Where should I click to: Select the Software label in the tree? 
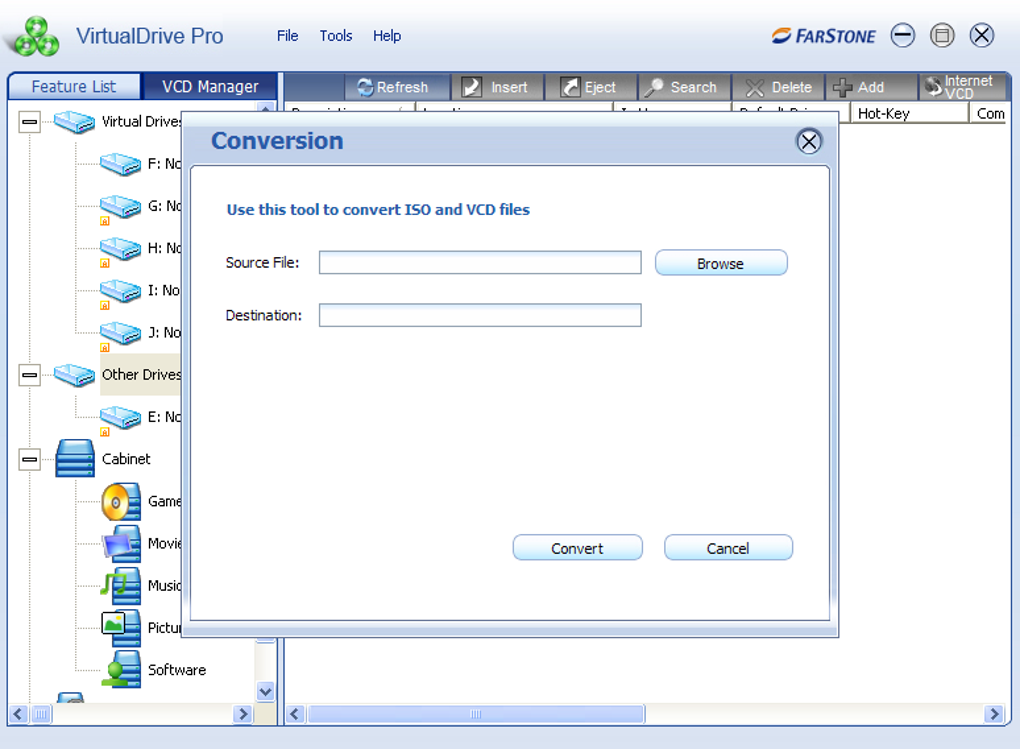coord(177,670)
